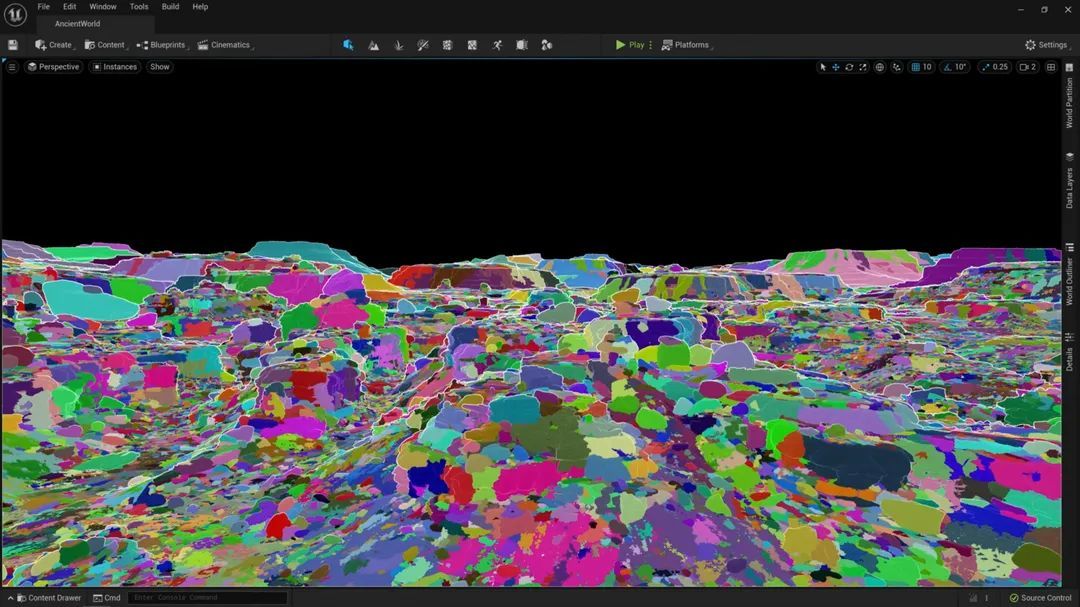The image size is (1080, 607).
Task: Switch to Animation mode running-figure icon
Action: (497, 45)
